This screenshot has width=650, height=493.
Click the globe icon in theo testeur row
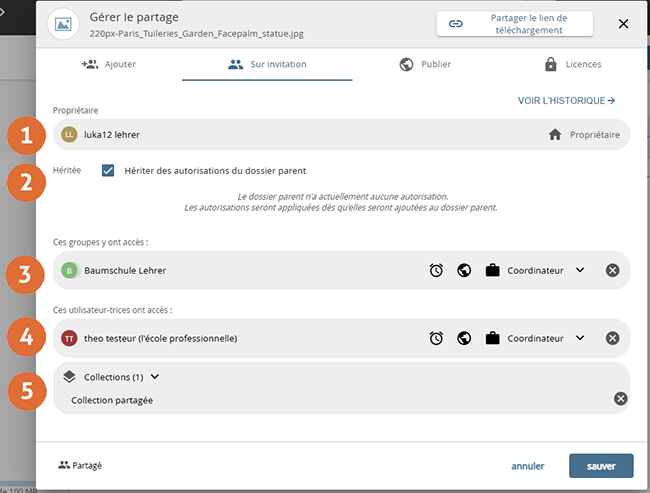464,338
